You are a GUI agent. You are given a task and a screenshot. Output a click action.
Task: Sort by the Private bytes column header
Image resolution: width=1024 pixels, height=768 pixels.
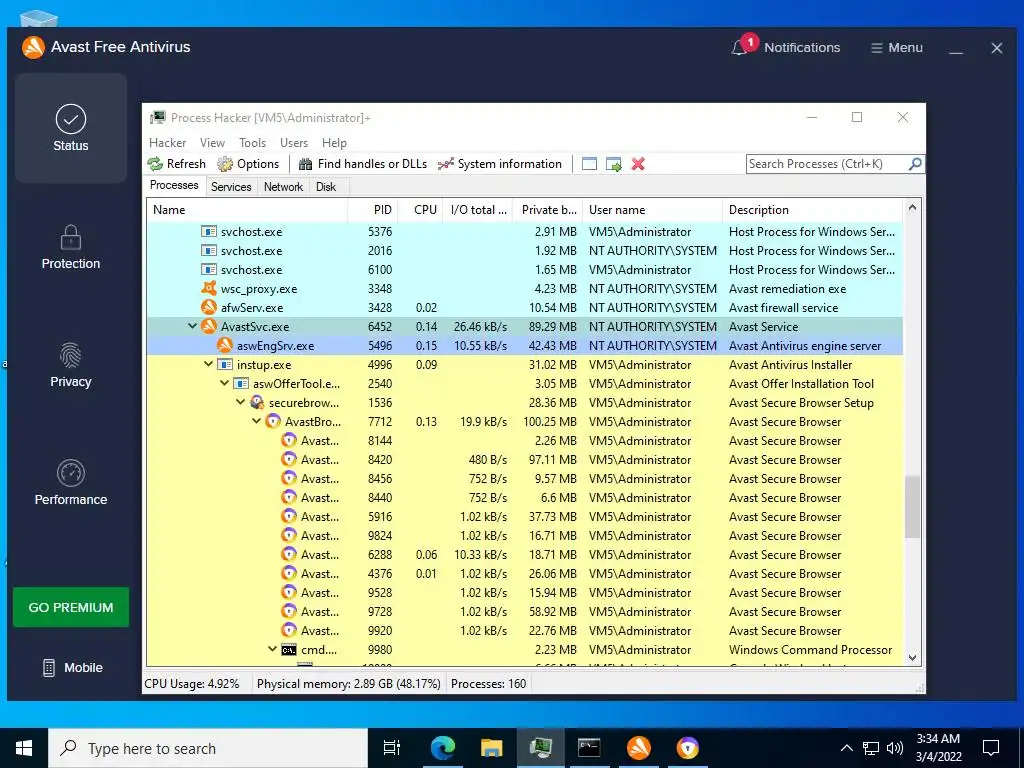[x=547, y=210]
